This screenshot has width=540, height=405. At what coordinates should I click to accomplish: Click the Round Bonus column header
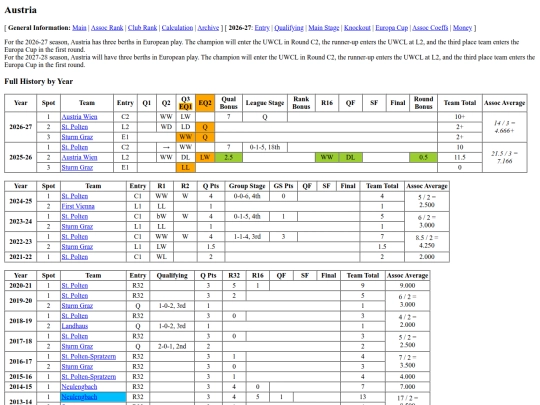[x=423, y=103]
